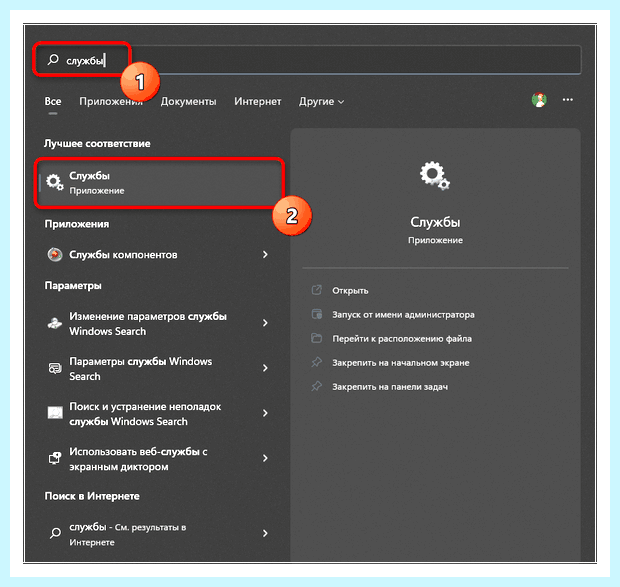Click the user profile avatar

(539, 100)
